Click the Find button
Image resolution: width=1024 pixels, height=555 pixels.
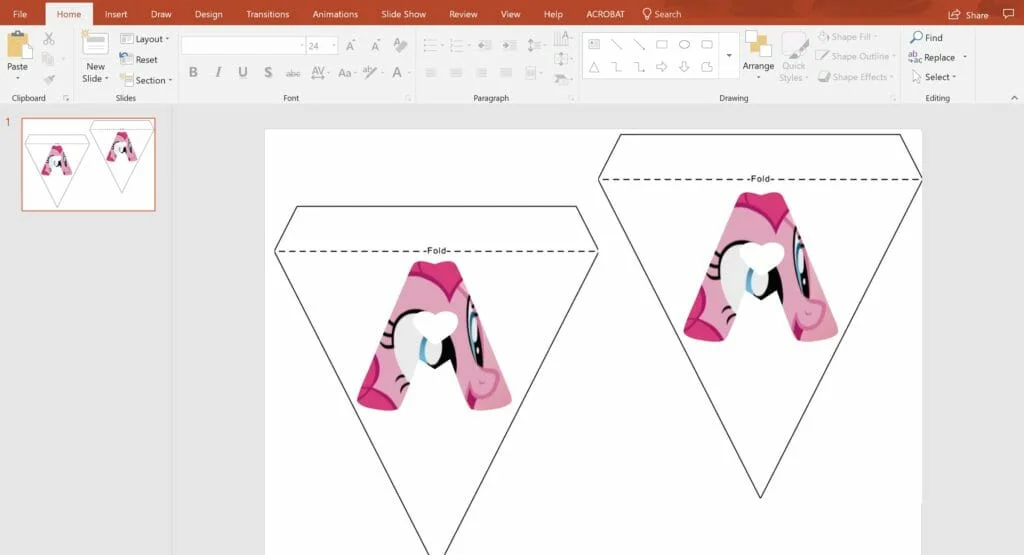click(x=927, y=38)
